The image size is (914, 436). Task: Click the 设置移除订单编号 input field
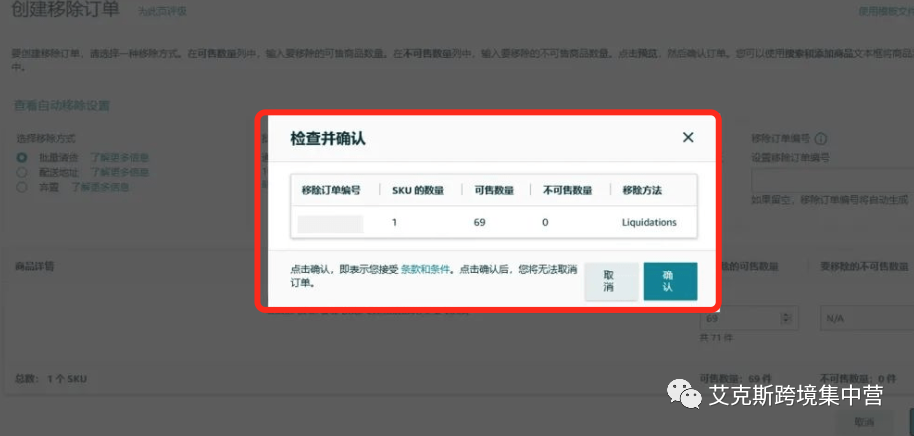832,180
